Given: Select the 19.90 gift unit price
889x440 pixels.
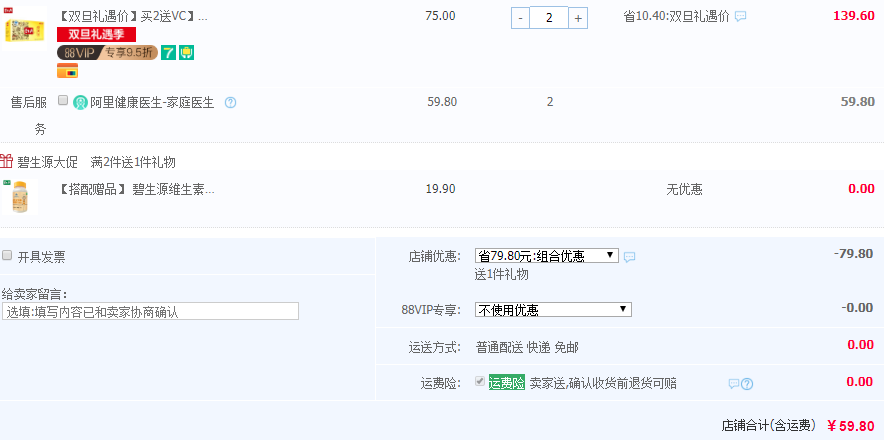Looking at the screenshot, I should 441,189.
